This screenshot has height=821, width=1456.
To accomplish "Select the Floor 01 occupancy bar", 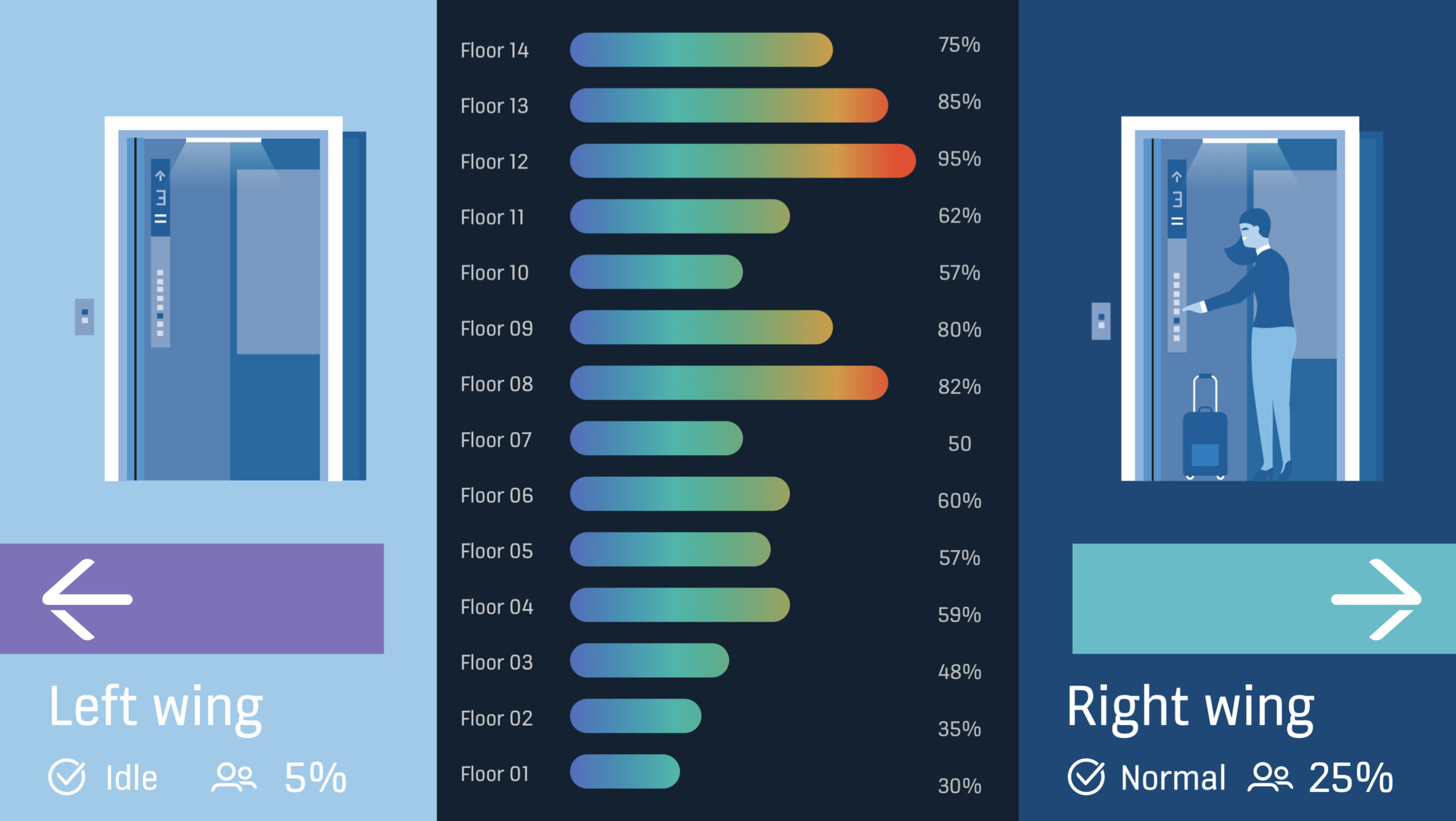I will [x=625, y=771].
